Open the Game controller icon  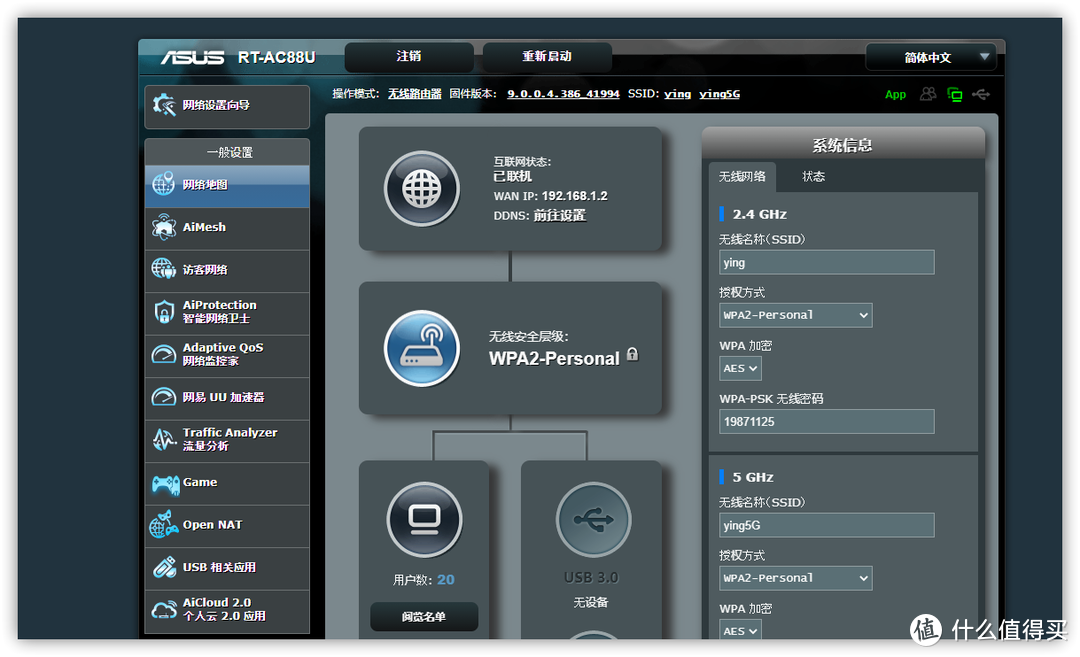165,484
